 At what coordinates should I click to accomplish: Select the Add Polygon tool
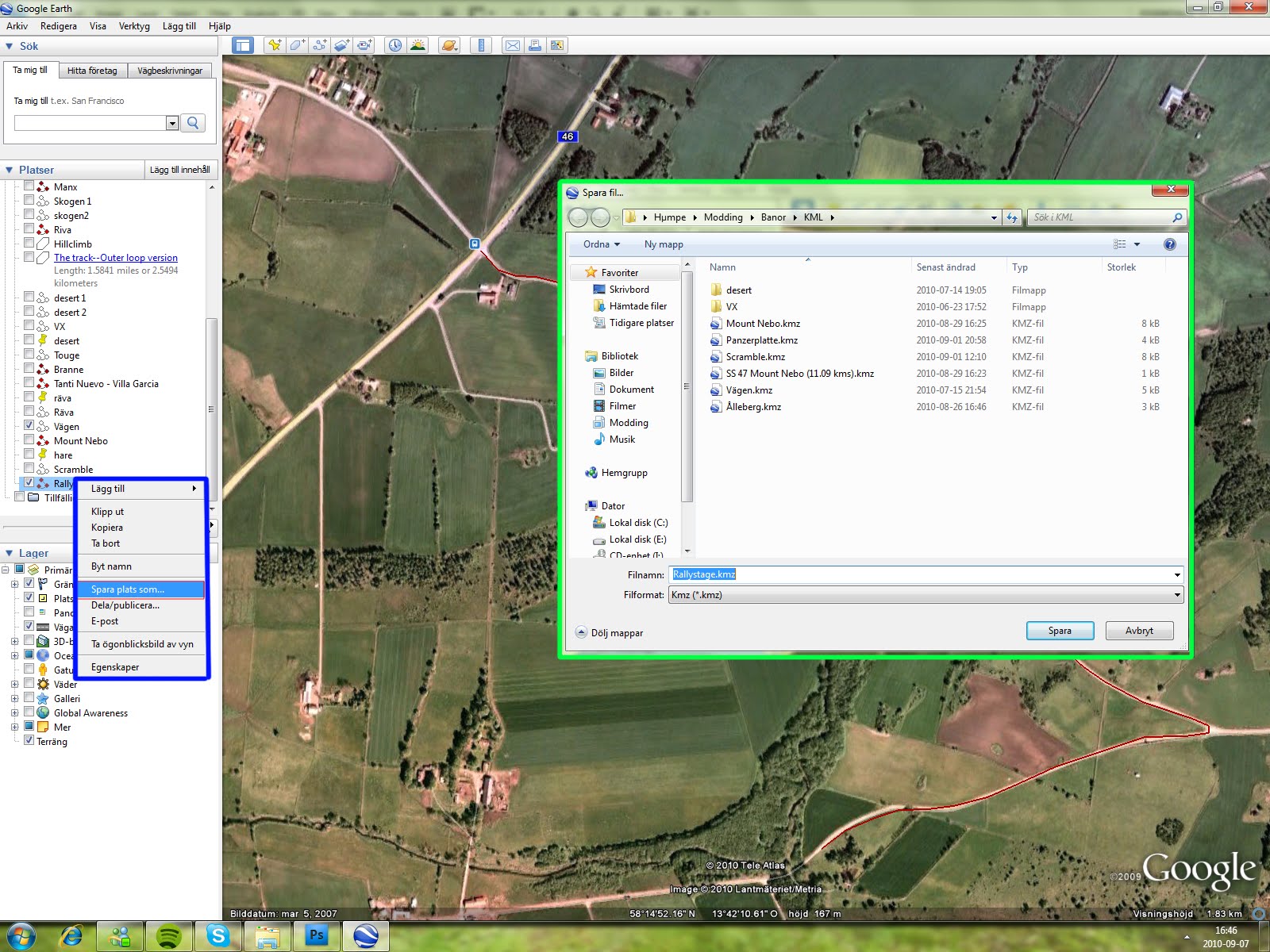(x=297, y=45)
